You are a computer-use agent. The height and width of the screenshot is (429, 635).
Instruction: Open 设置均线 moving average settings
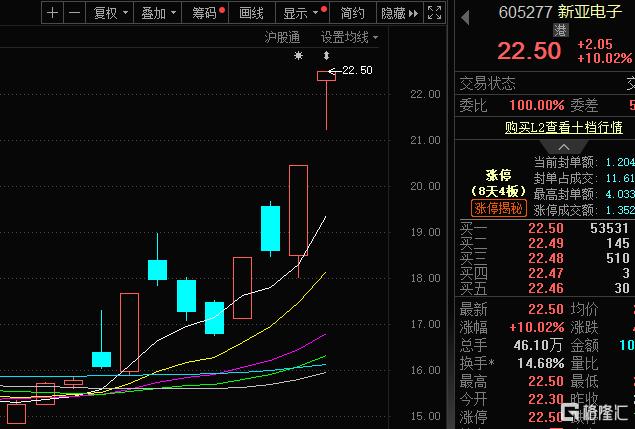[x=349, y=38]
